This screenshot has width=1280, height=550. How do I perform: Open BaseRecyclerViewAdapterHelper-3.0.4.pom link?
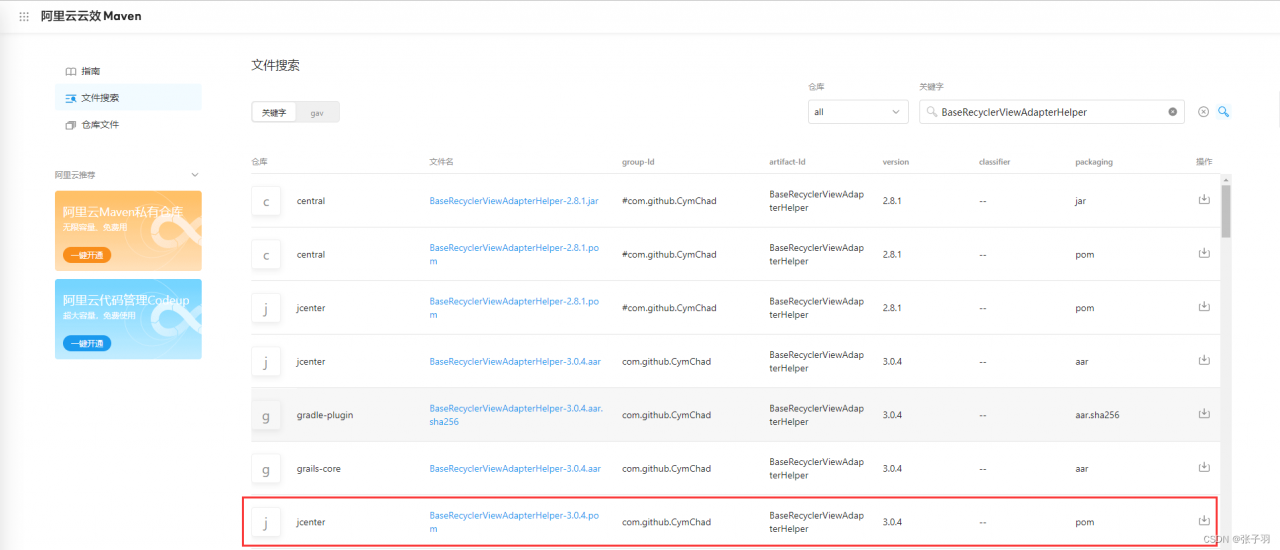pos(514,522)
